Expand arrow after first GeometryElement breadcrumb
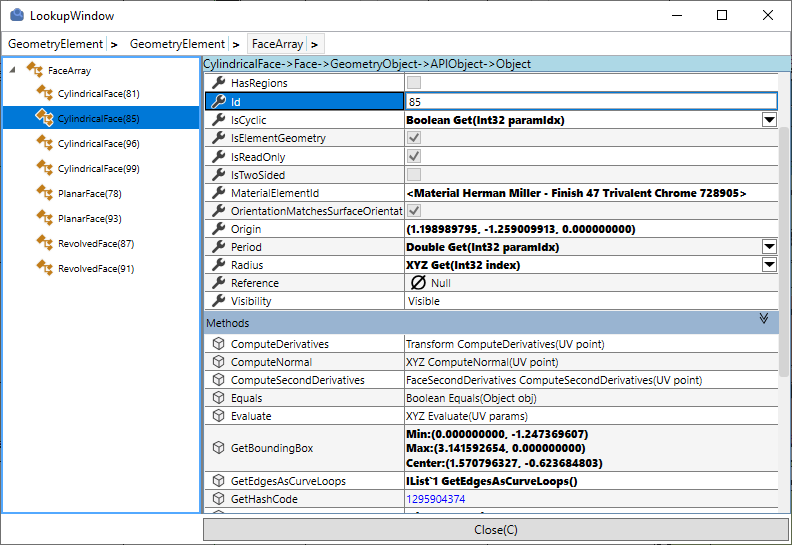792x545 pixels. coord(114,44)
